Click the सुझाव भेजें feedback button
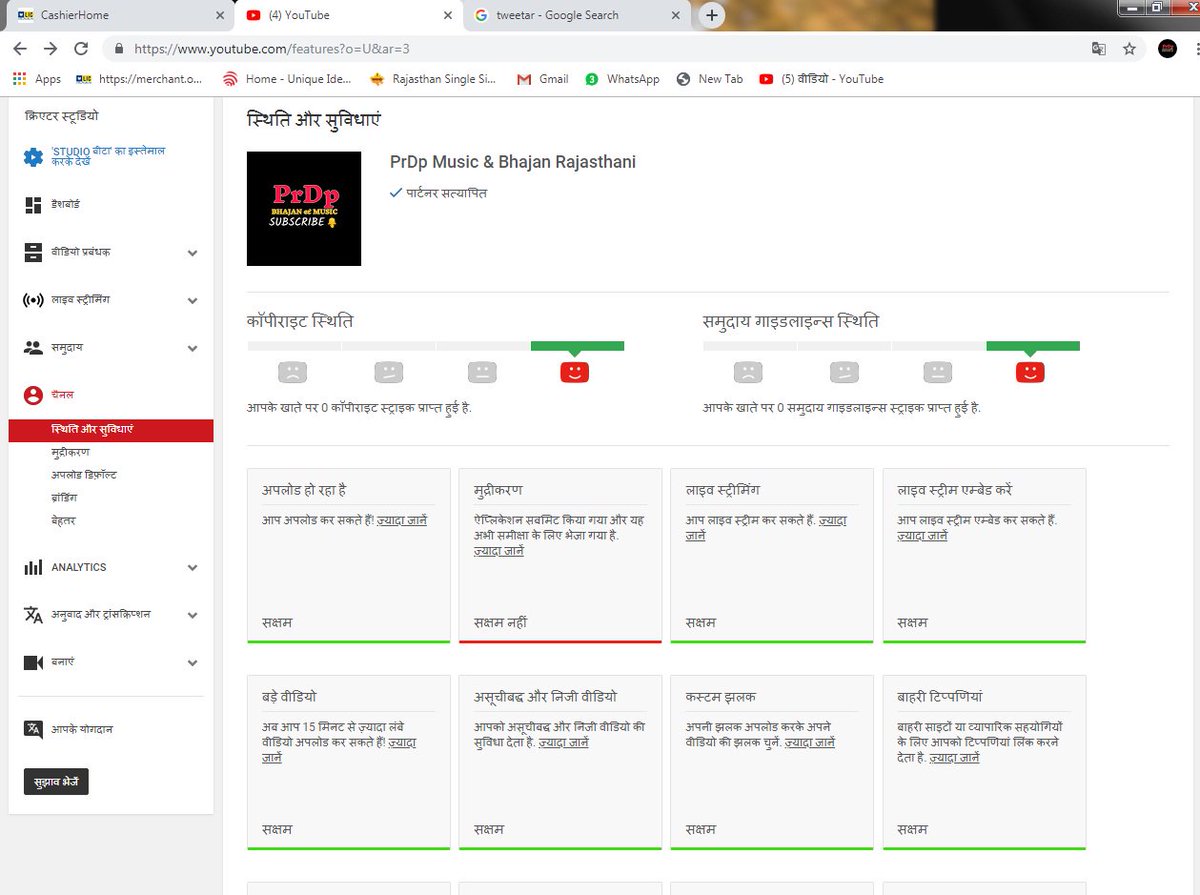Screen dimensions: 1200x895 click(56, 781)
